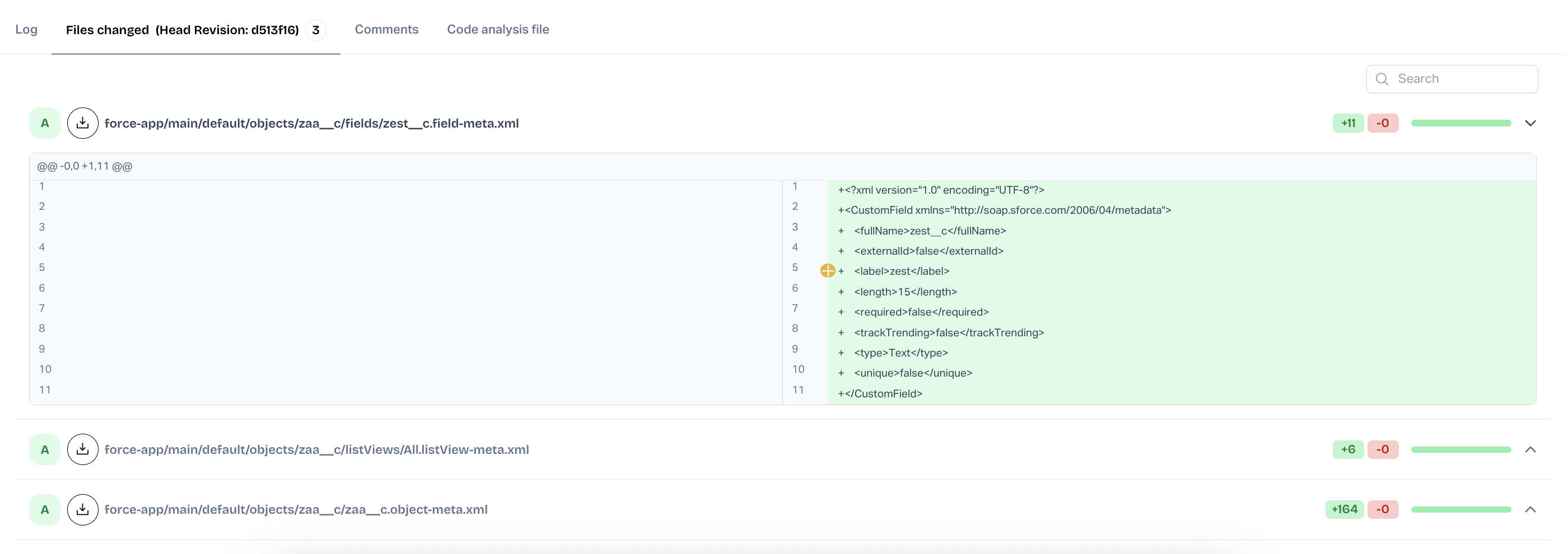1568x554 pixels.
Task: Collapse the zest__c.field-meta.xml diff
Action: tap(1530, 124)
